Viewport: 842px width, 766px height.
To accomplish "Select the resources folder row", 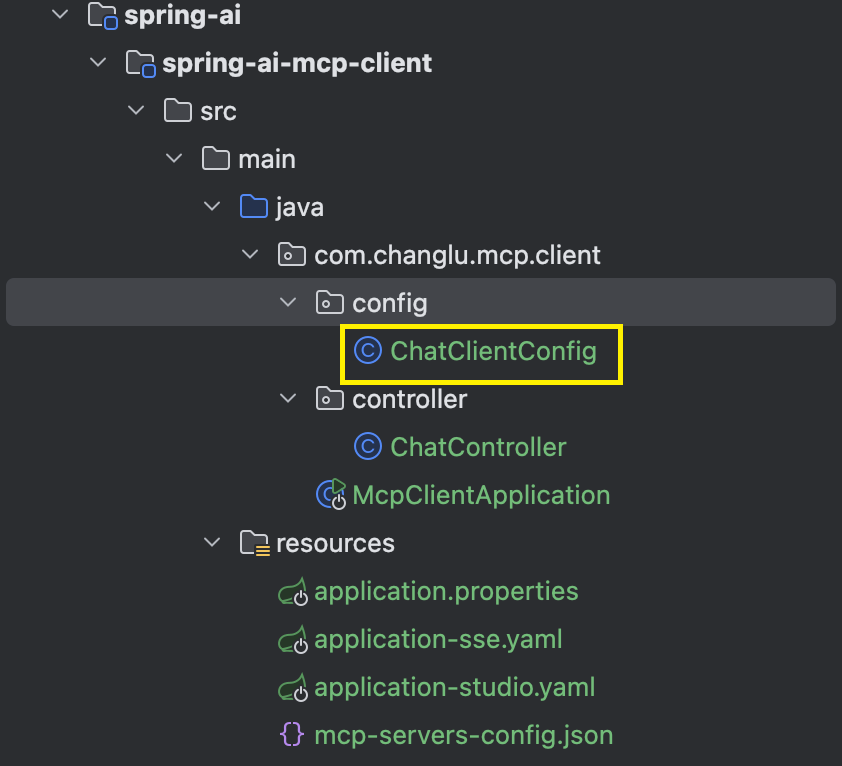I will (x=335, y=543).
